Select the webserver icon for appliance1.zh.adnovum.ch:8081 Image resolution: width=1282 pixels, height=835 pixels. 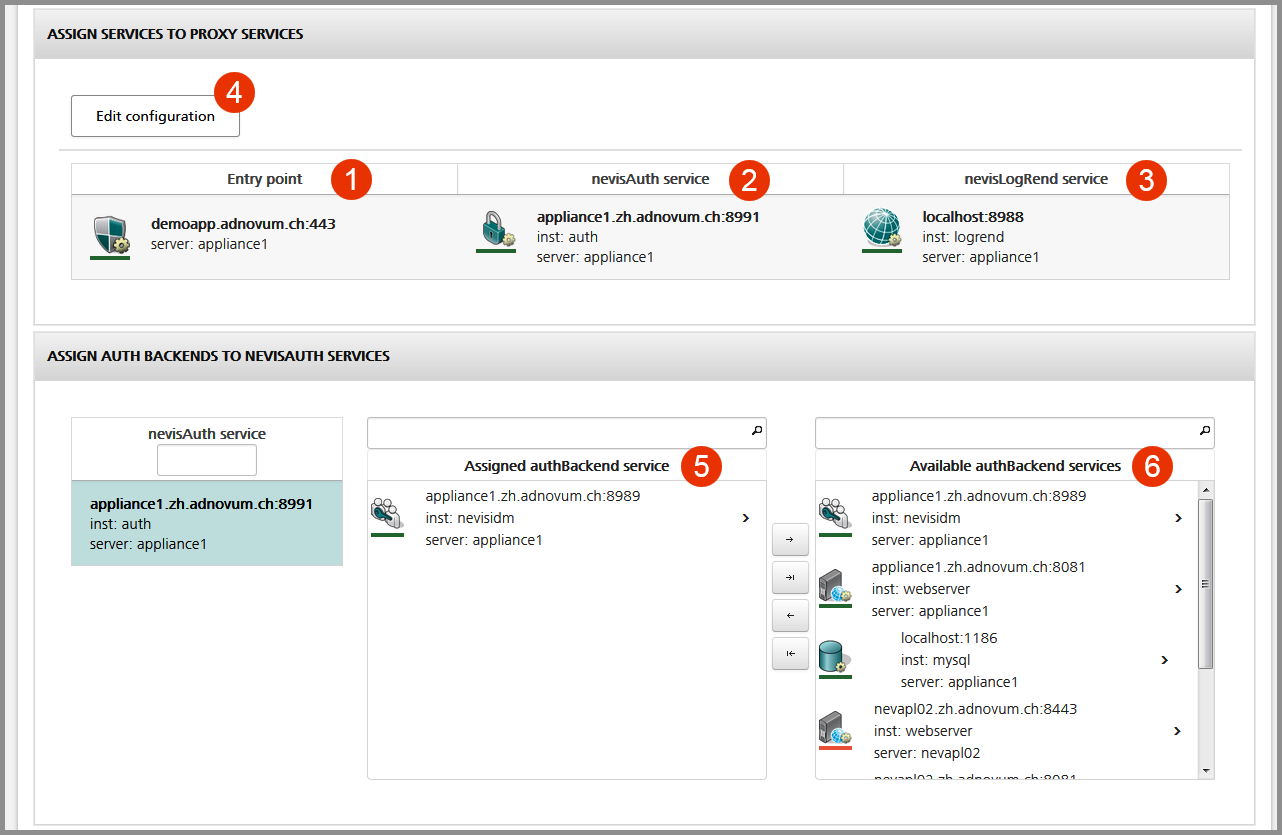[x=835, y=586]
